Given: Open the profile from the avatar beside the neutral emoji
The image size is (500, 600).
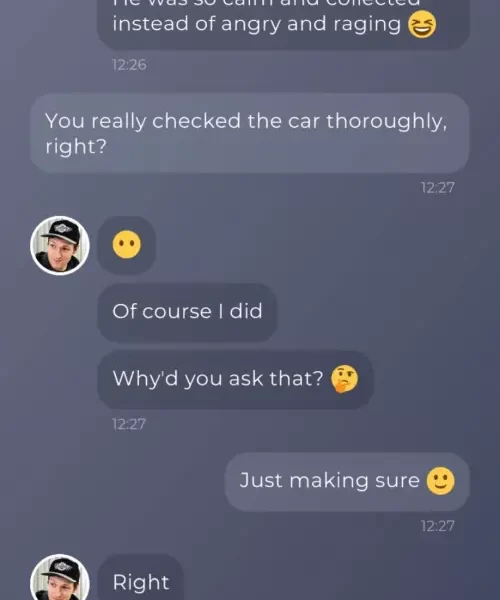Looking at the screenshot, I should pos(60,245).
